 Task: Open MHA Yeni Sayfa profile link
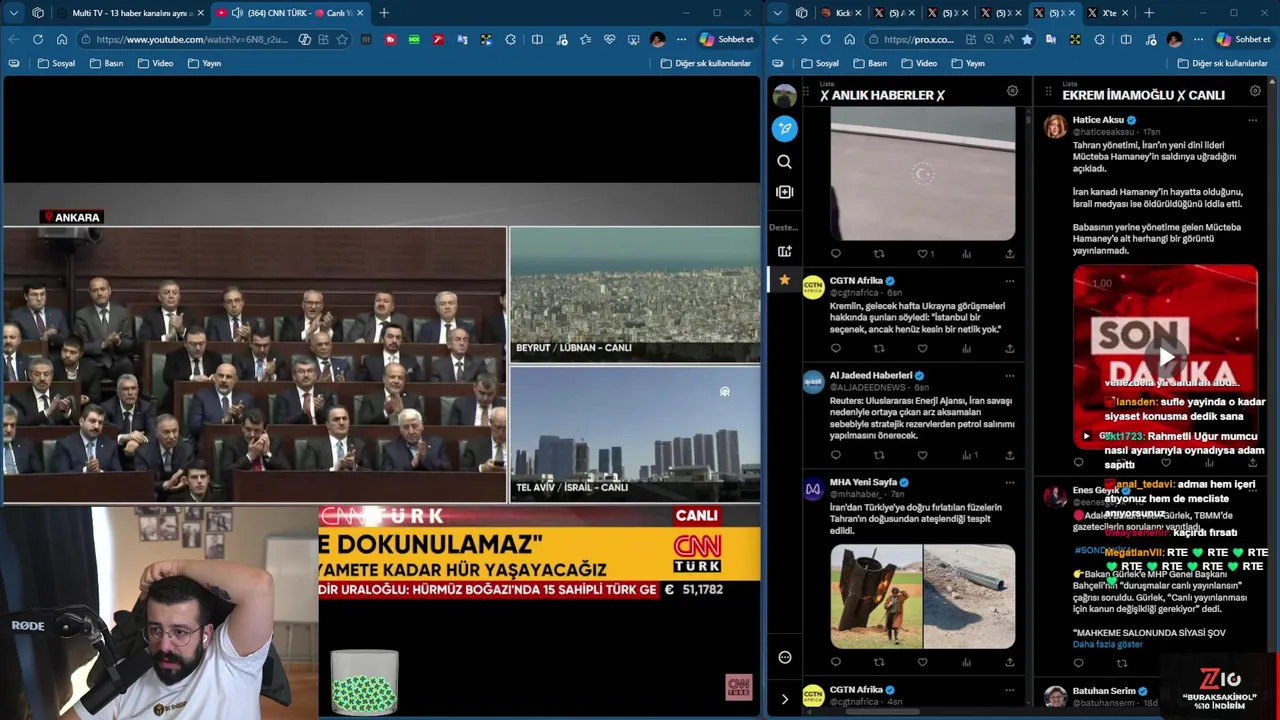pos(863,482)
